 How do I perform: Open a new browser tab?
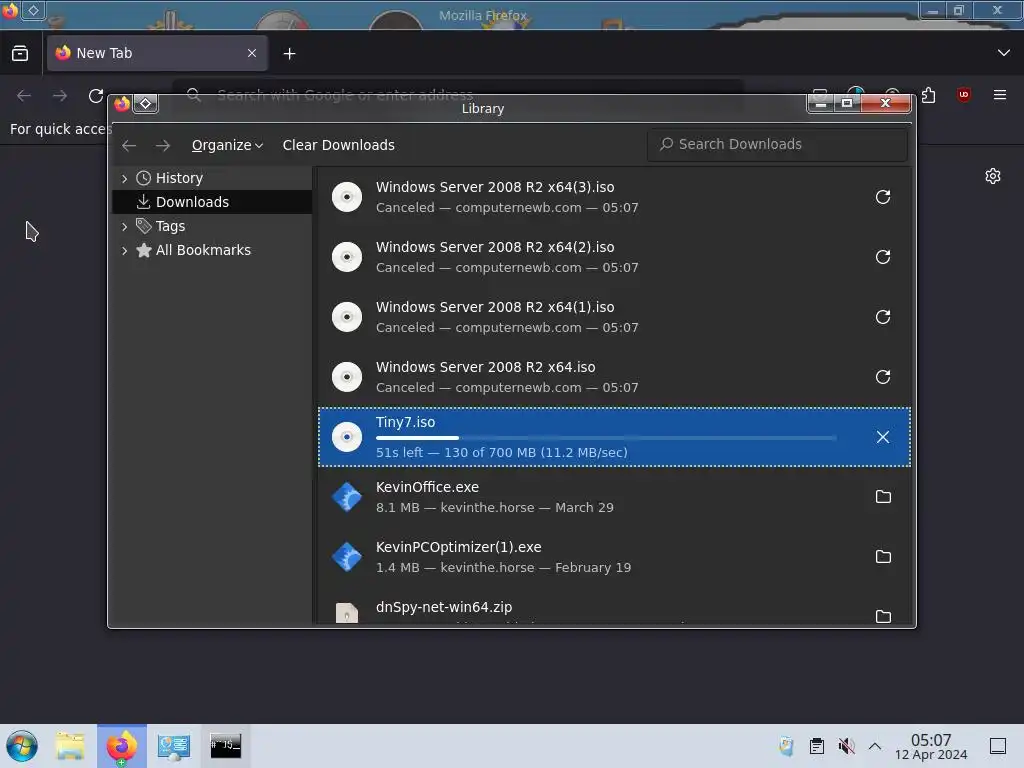pos(289,54)
